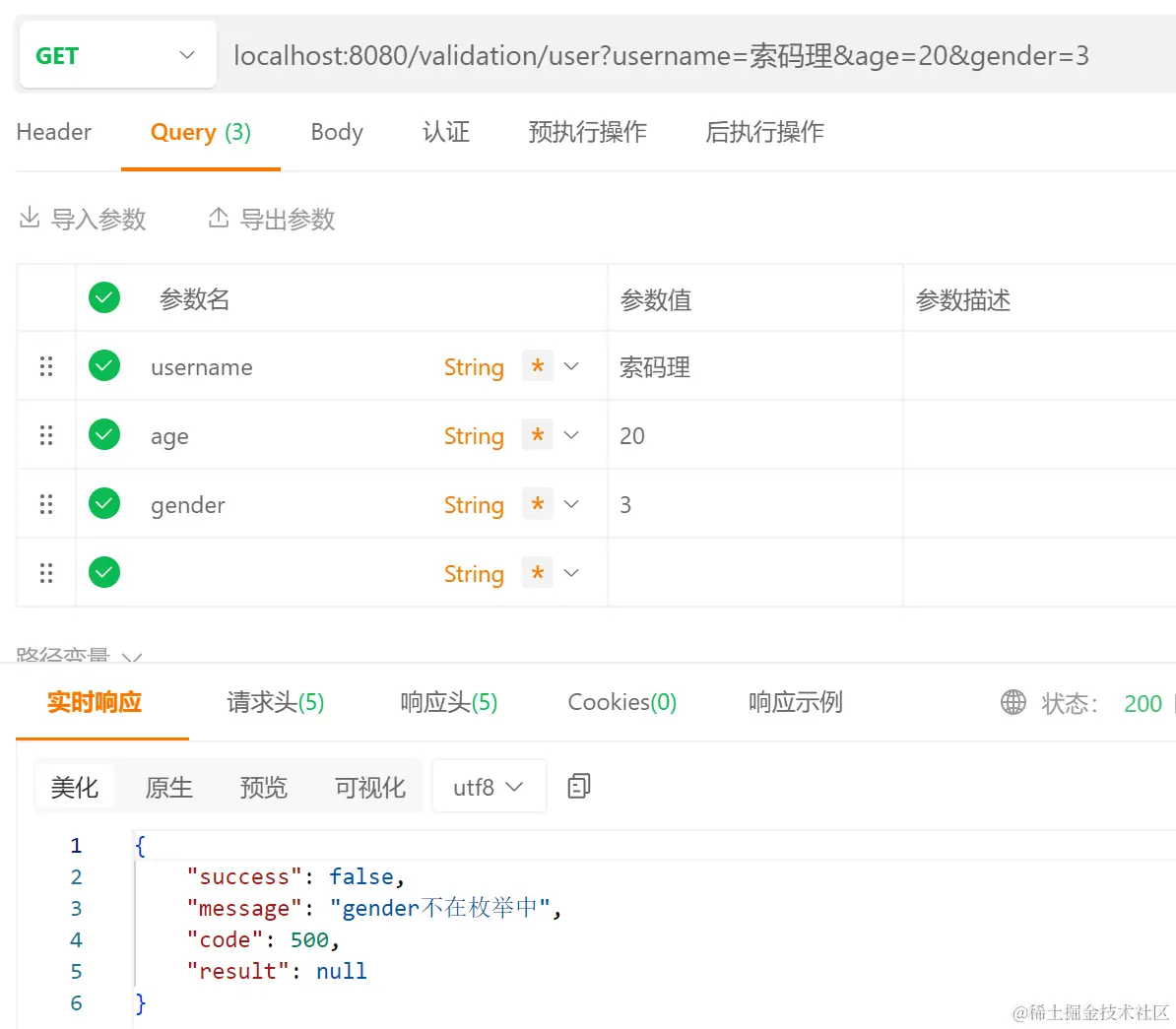The width and height of the screenshot is (1176, 1029).
Task: Open the String type dropdown for age
Action: 474,436
